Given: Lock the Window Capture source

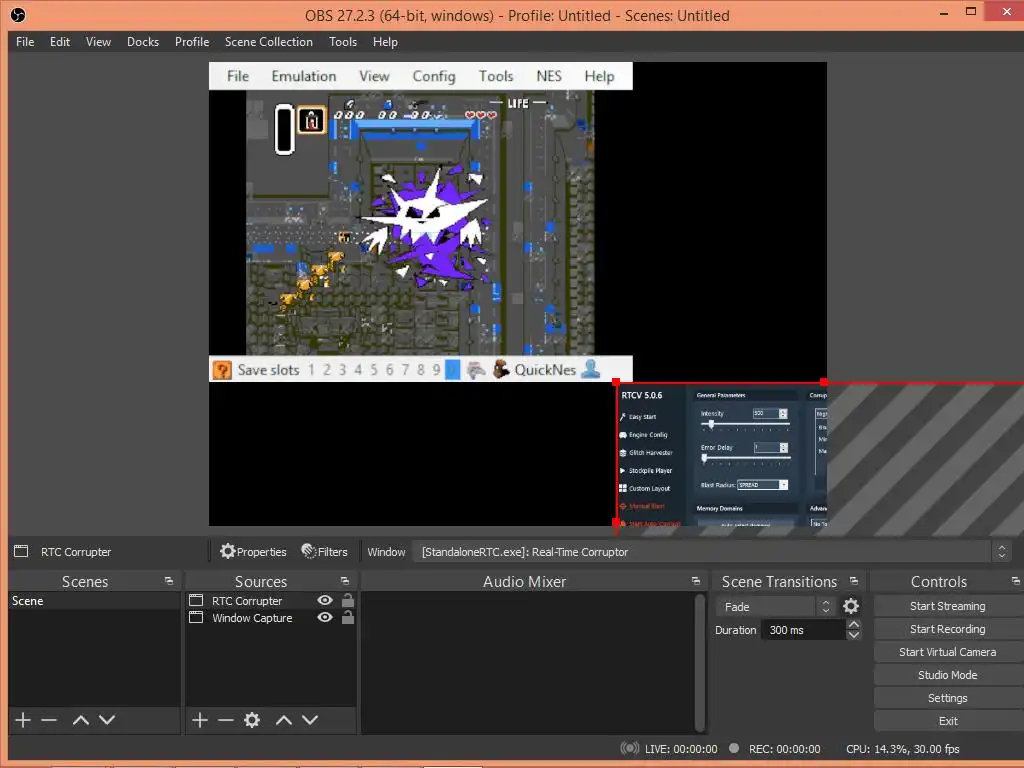Looking at the screenshot, I should coord(348,617).
